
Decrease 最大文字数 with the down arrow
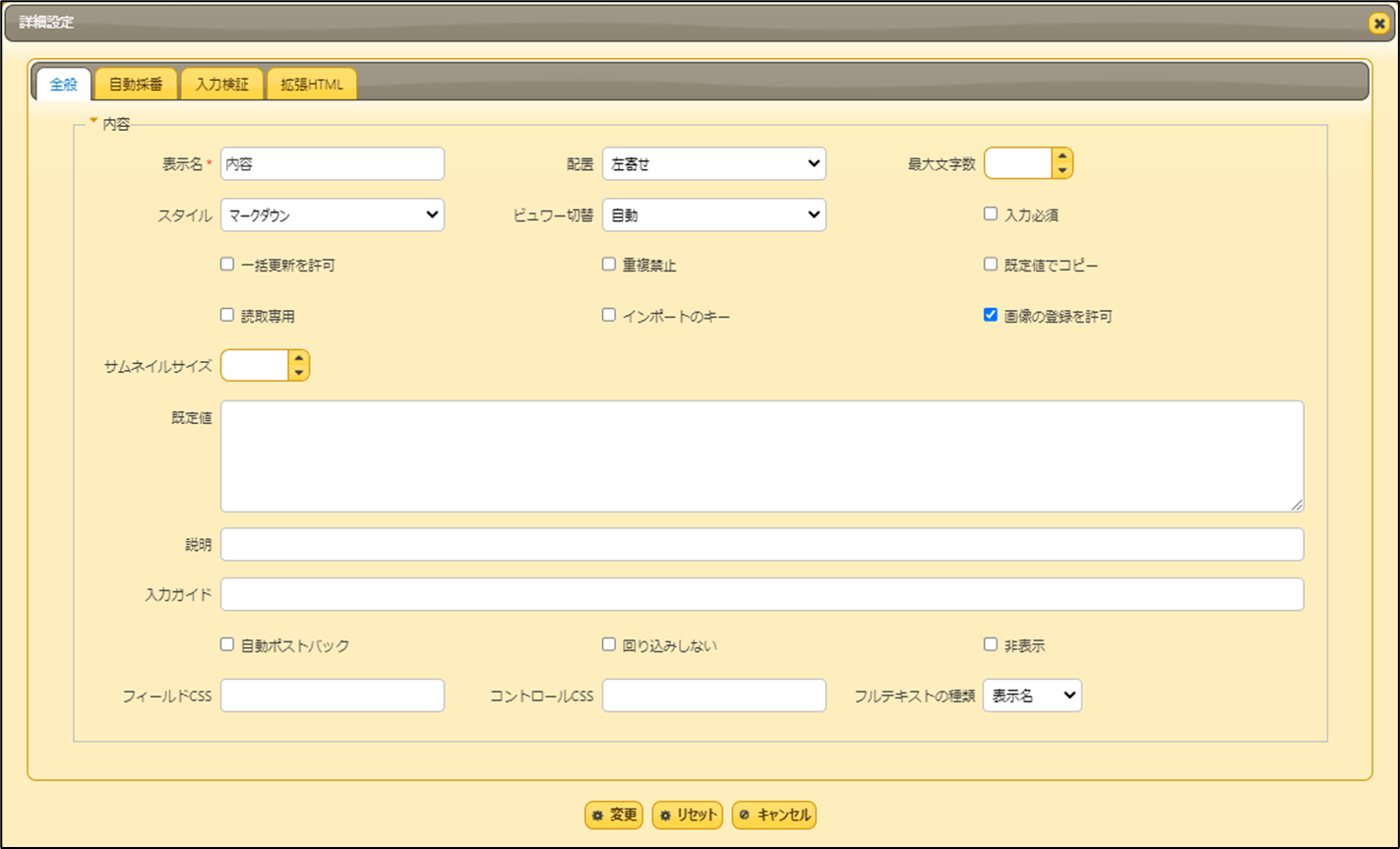pyautogui.click(x=1062, y=171)
